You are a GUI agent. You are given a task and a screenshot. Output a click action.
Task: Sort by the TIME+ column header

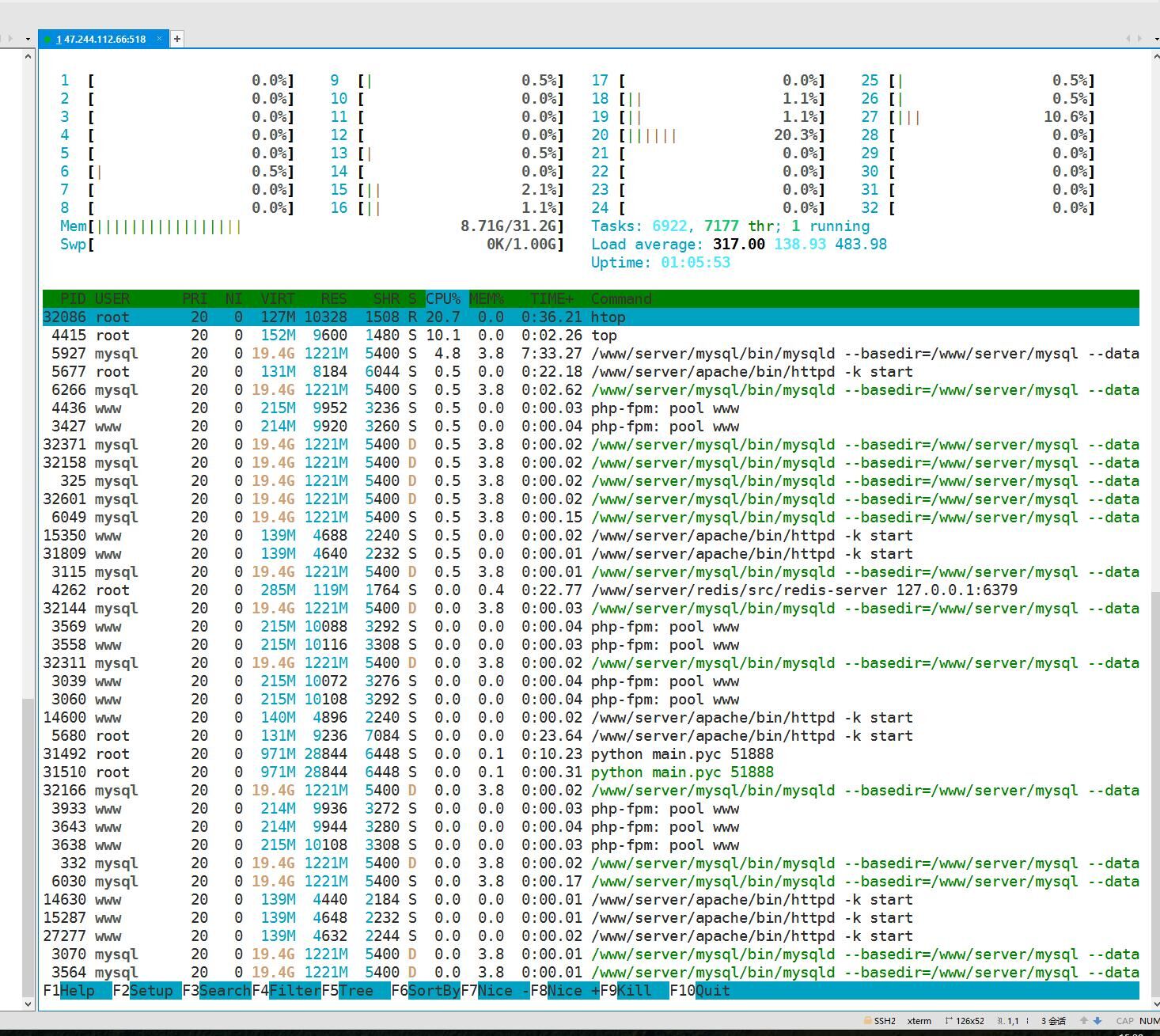tap(552, 299)
